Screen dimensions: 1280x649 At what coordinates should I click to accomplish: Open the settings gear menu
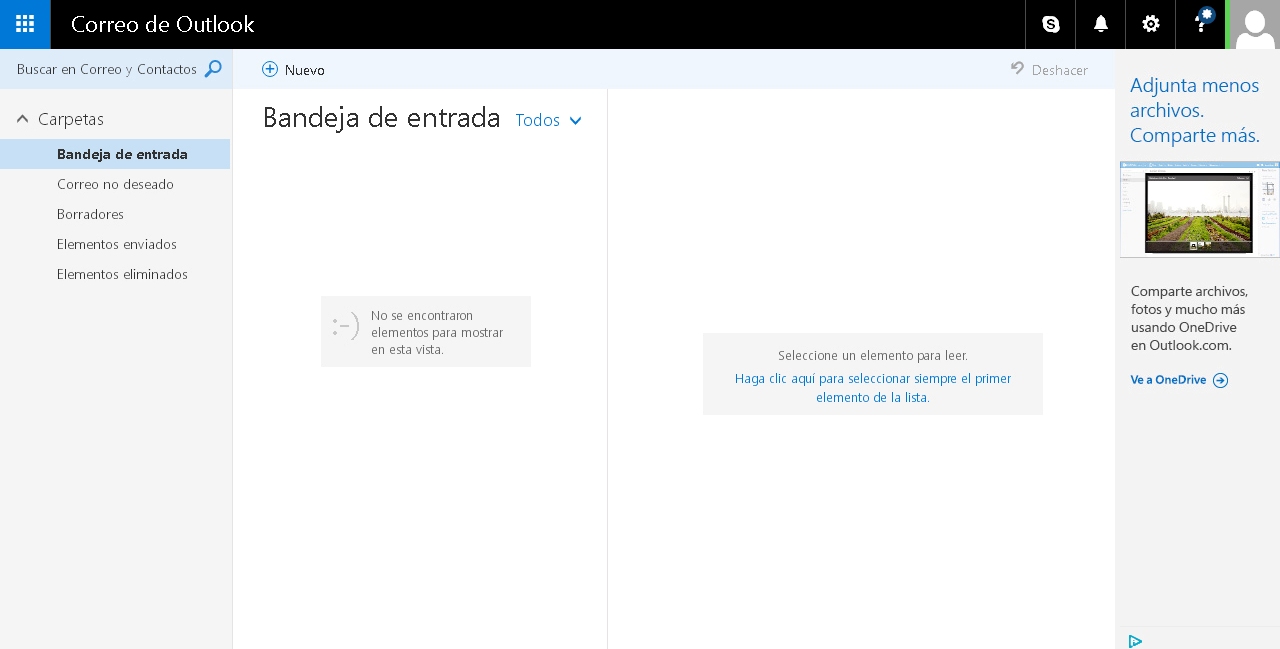coord(1150,24)
